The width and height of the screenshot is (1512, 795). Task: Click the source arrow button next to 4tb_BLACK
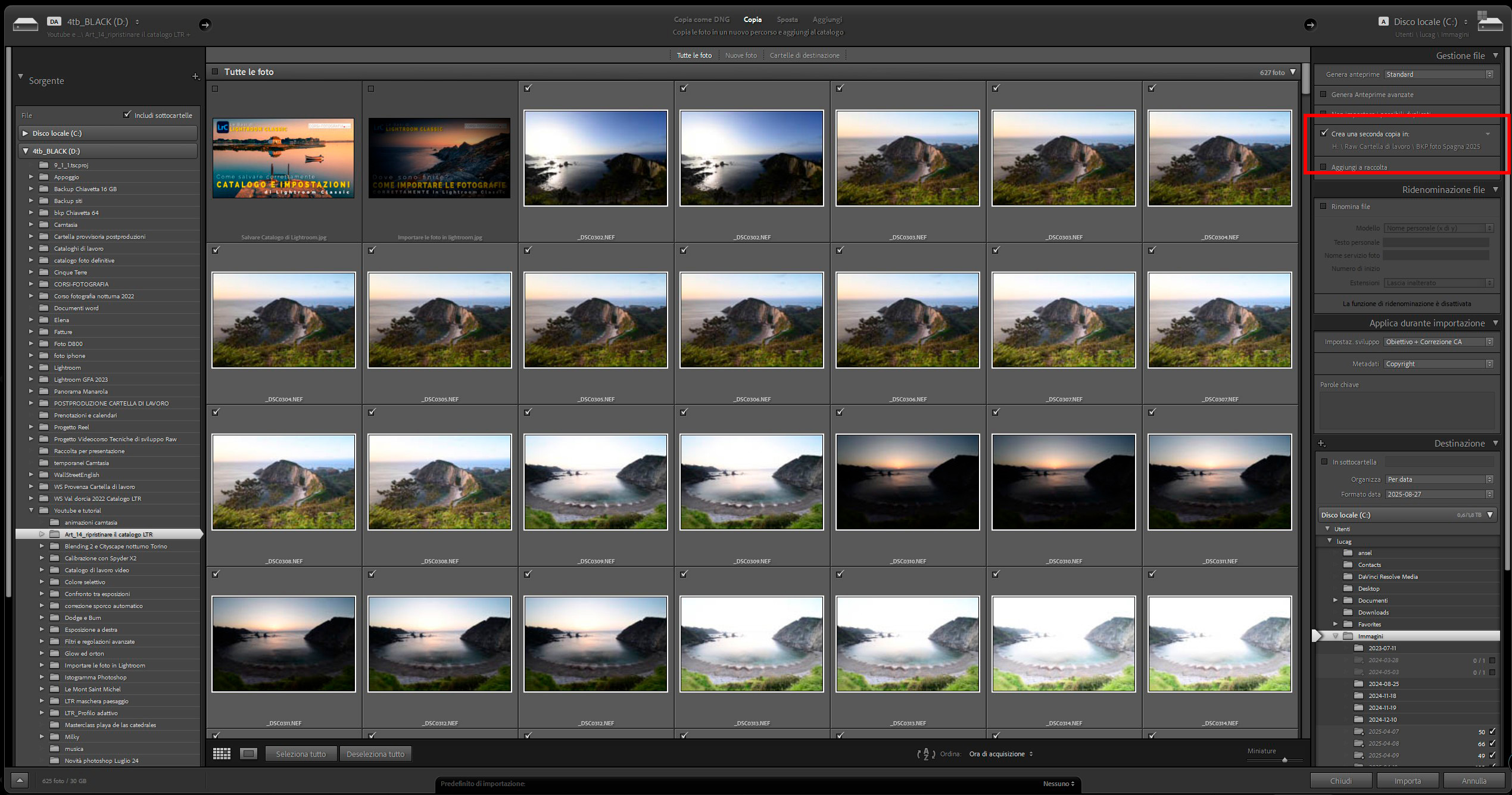[205, 24]
